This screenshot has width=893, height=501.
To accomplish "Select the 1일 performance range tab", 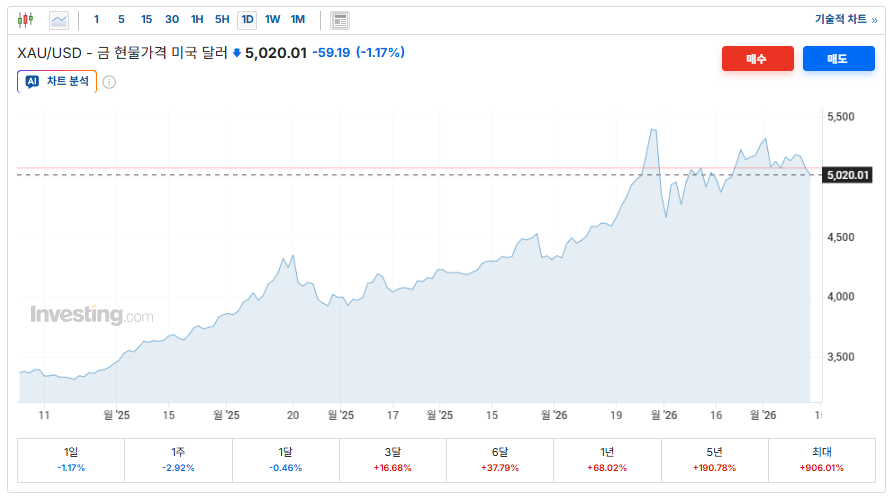I will coord(71,459).
